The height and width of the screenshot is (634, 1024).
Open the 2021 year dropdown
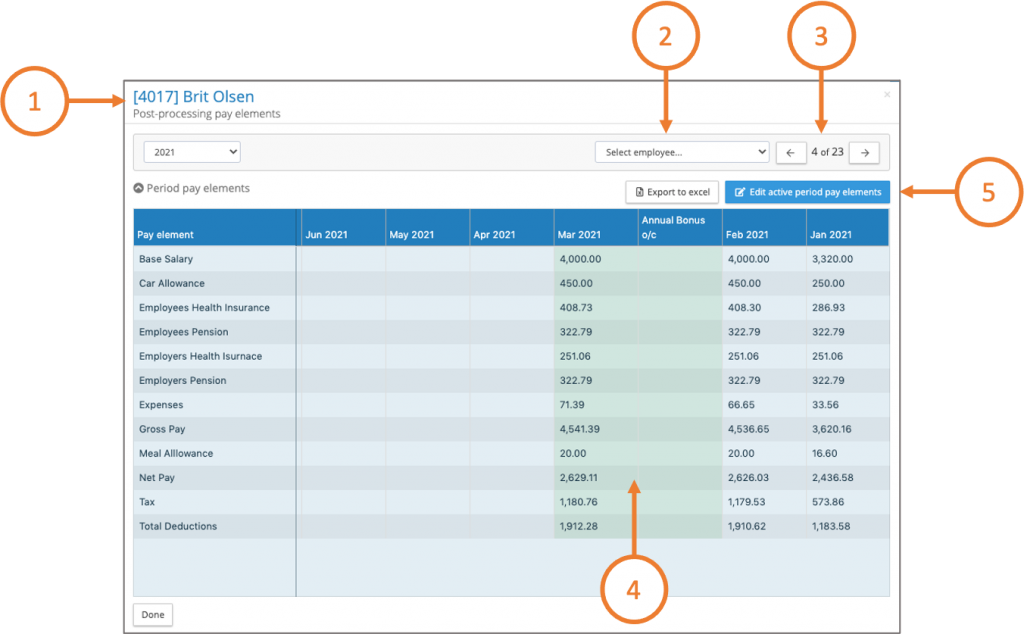192,152
